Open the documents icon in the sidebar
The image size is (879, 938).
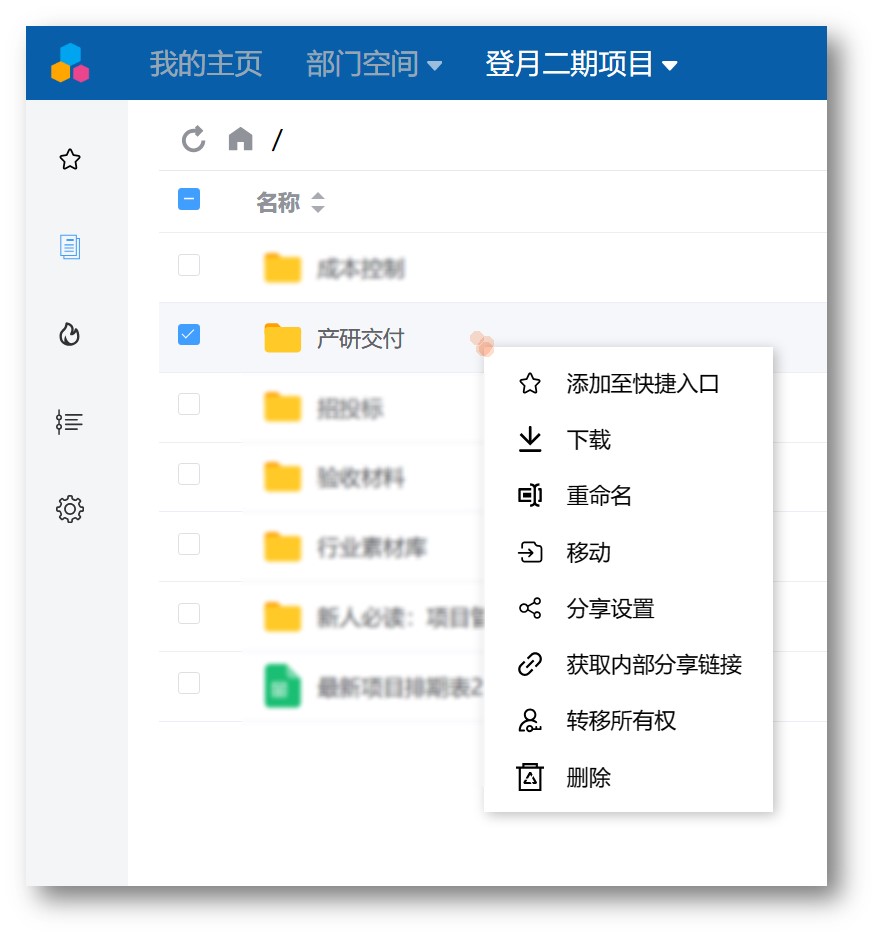click(70, 246)
